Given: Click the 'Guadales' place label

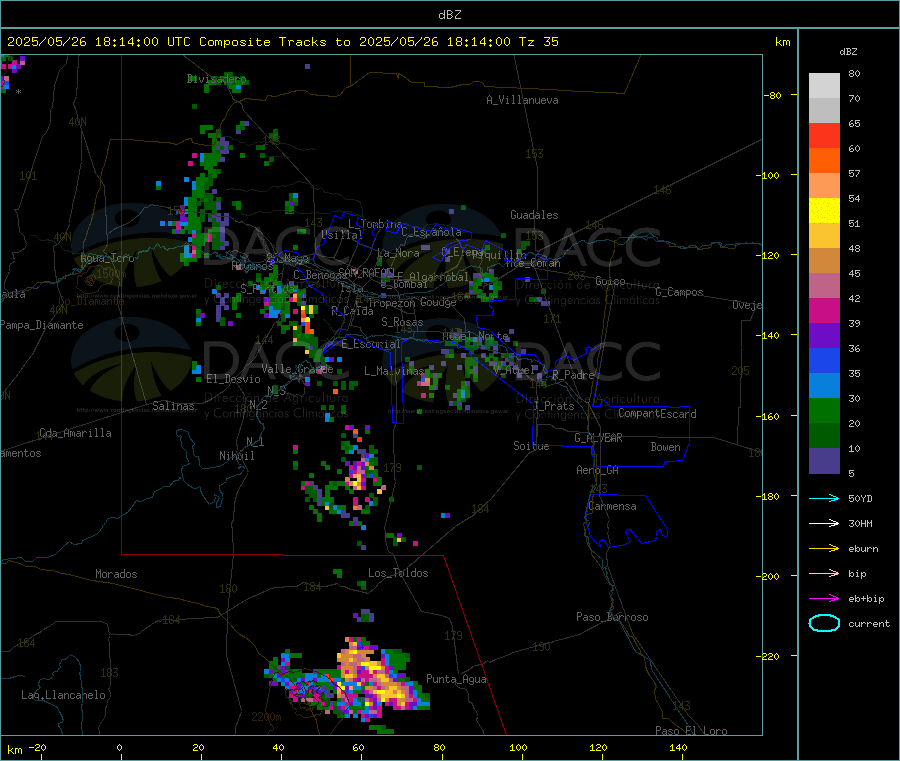Looking at the screenshot, I should pos(534,215).
